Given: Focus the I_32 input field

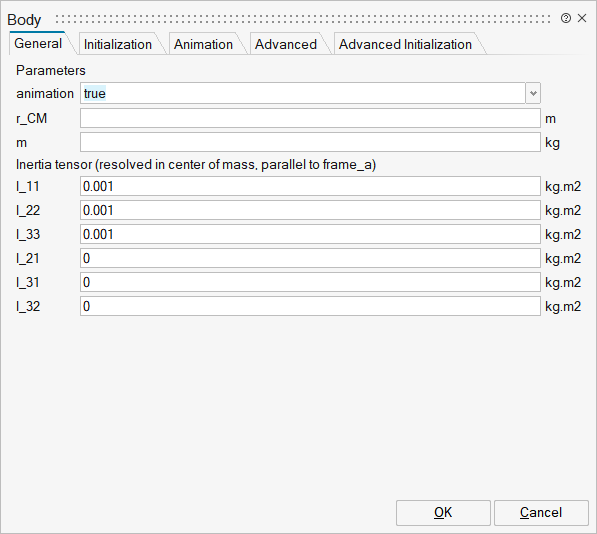Looking at the screenshot, I should click(310, 306).
